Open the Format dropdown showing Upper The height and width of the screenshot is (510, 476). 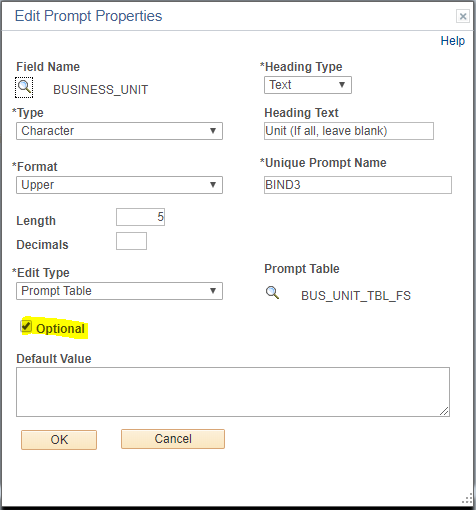[x=119, y=185]
